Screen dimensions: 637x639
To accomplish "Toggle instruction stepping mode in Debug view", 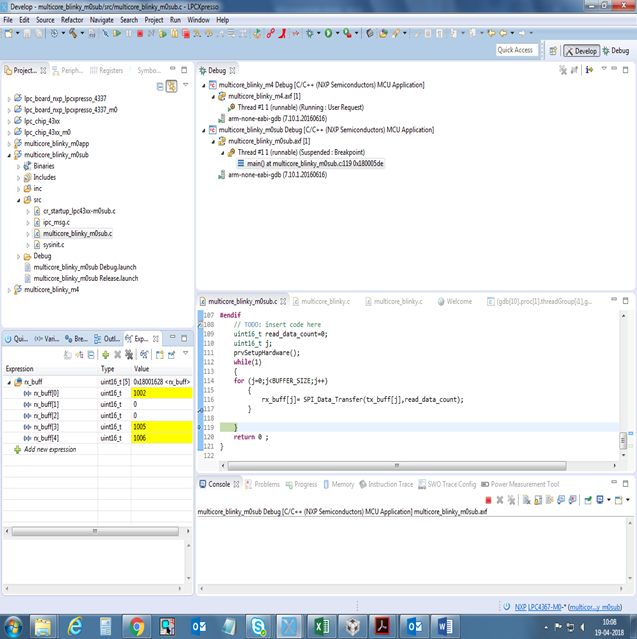I will tap(589, 70).
